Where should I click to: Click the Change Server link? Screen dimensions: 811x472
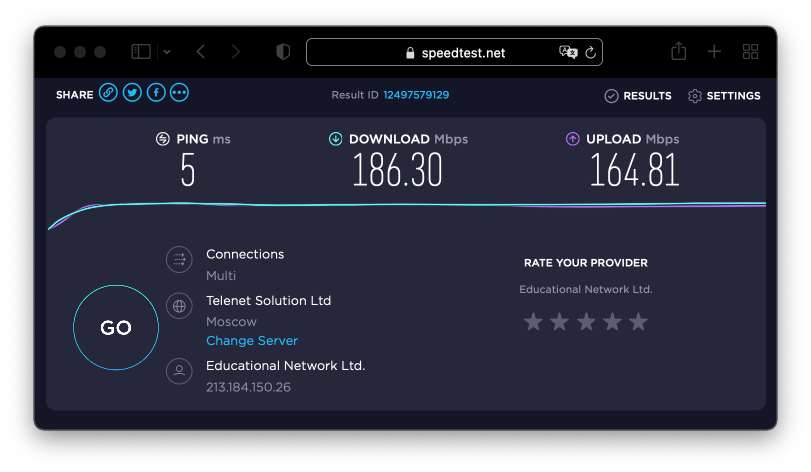point(252,341)
